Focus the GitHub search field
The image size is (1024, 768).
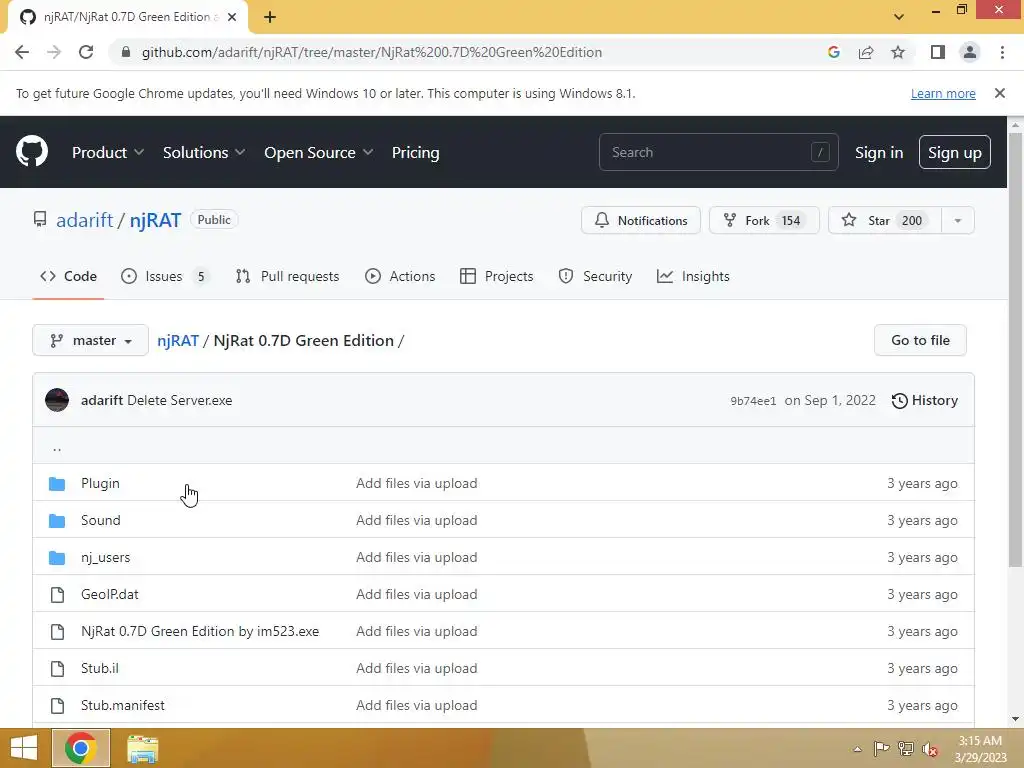point(718,152)
